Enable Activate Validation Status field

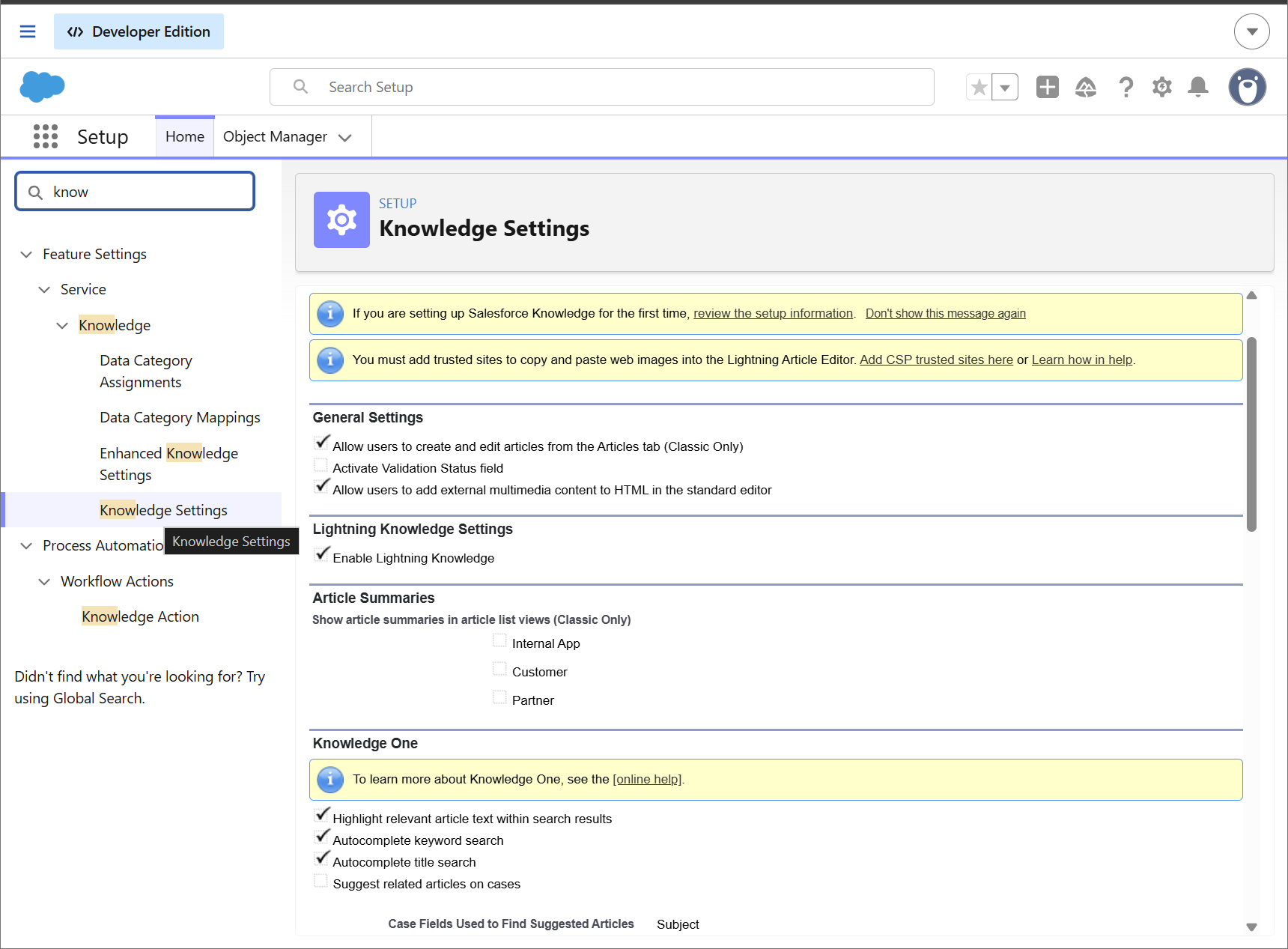[321, 466]
